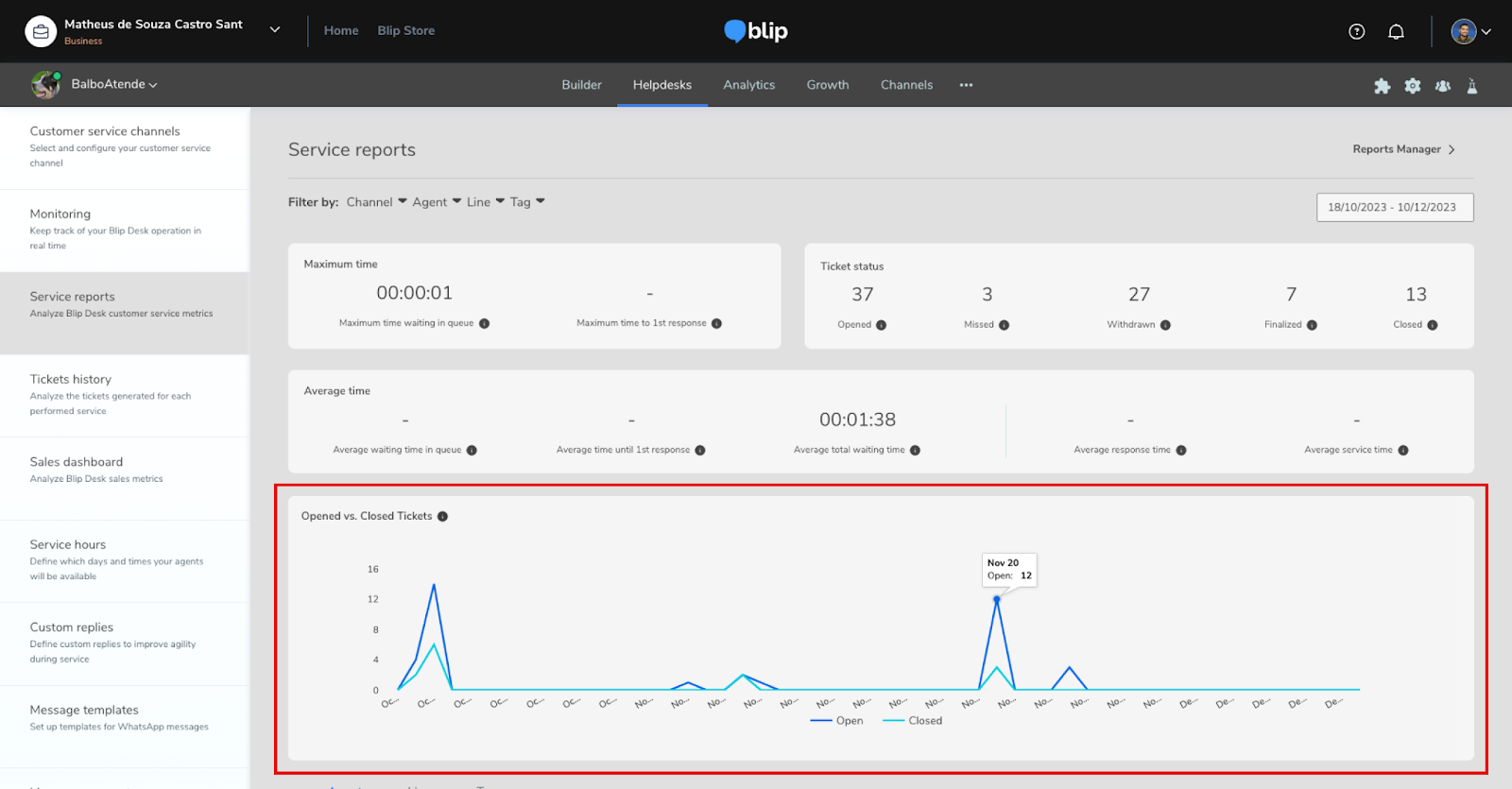This screenshot has width=1512, height=789.
Task: Open the BalboAtende bot selector dropdown
Action: tap(113, 84)
